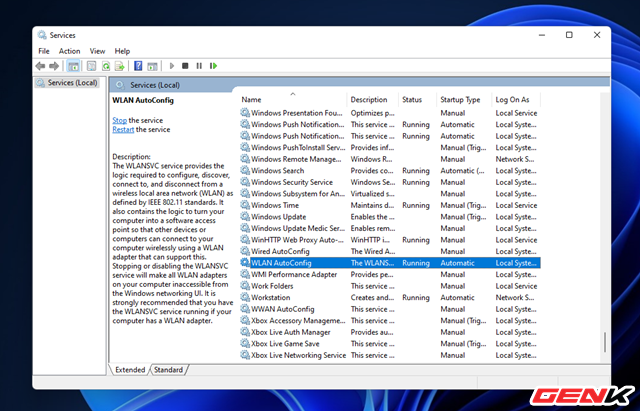Select the Windows Subsystem for Android row

pyautogui.click(x=390, y=193)
